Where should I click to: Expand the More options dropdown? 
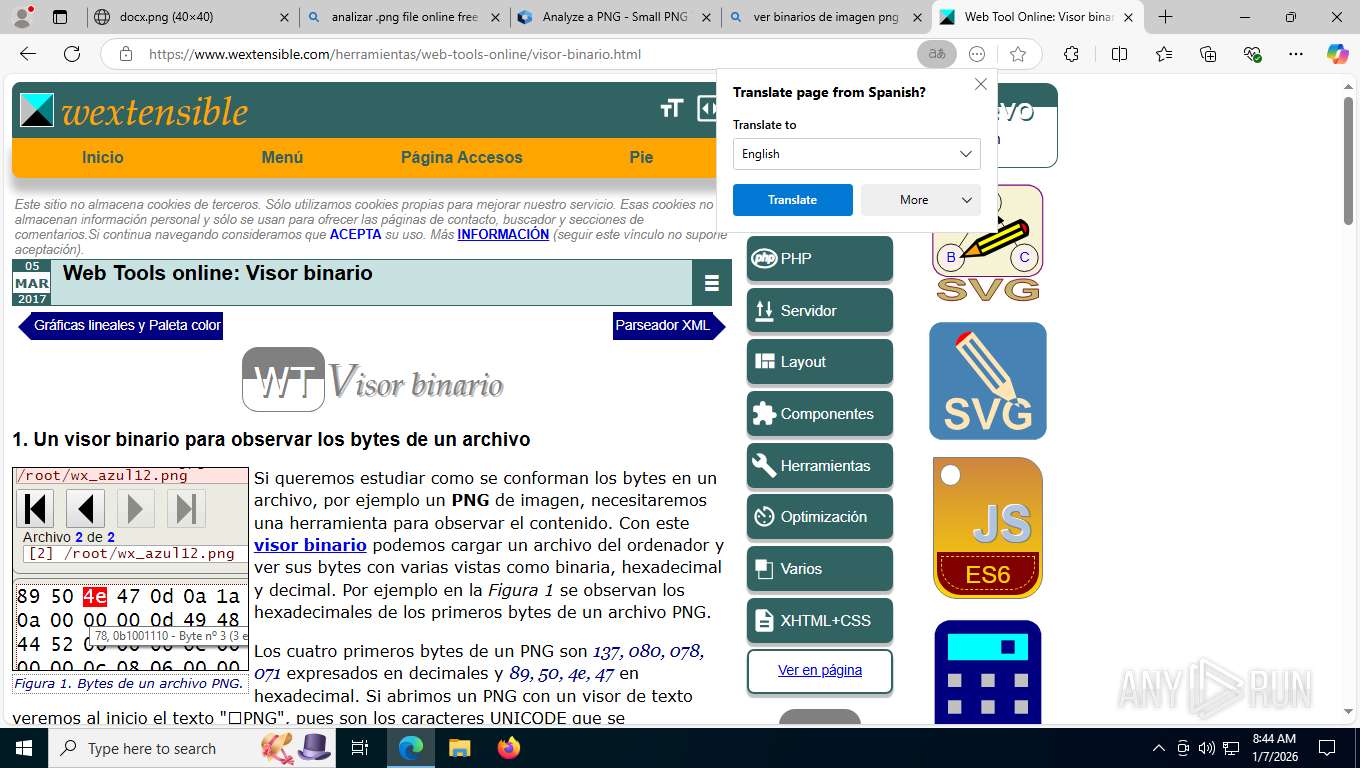pyautogui.click(x=921, y=200)
